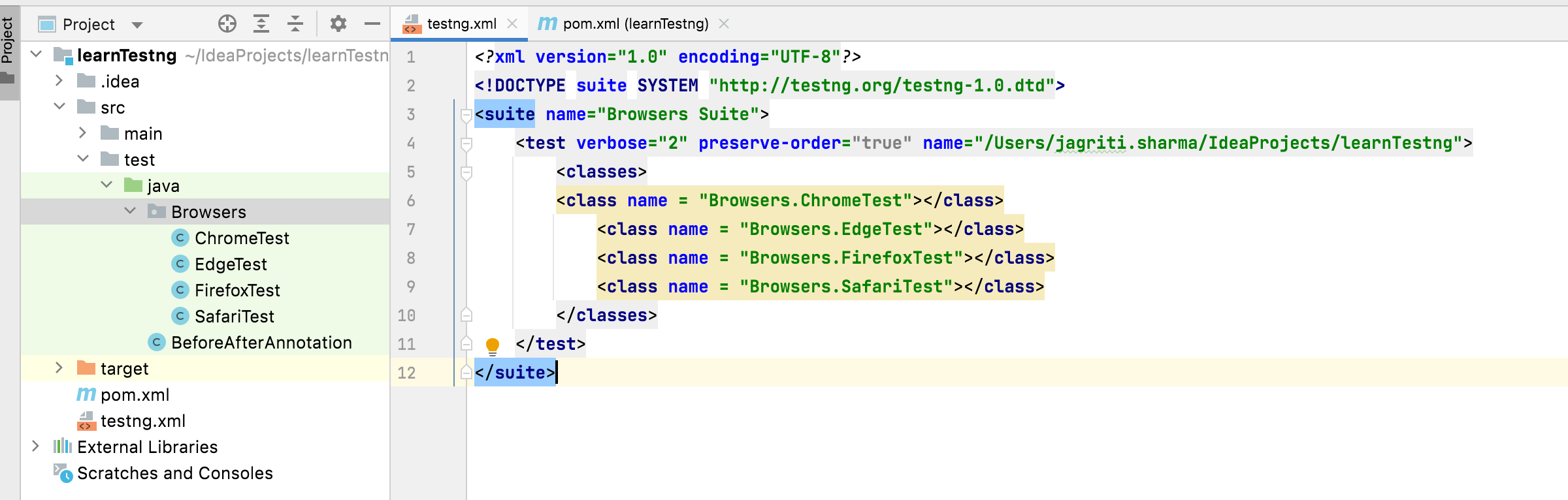The height and width of the screenshot is (500, 1568).
Task: Fold the classes tag on line 5
Action: [466, 173]
